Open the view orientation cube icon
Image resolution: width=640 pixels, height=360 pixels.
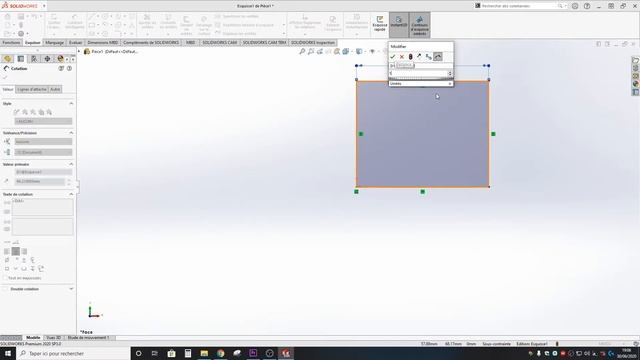pyautogui.click(x=346, y=51)
